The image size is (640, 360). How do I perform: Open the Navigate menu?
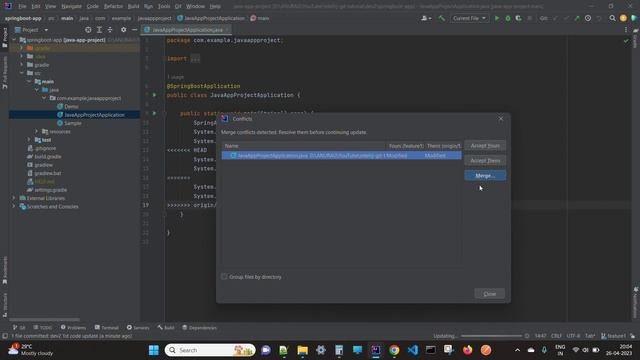(x=71, y=6)
